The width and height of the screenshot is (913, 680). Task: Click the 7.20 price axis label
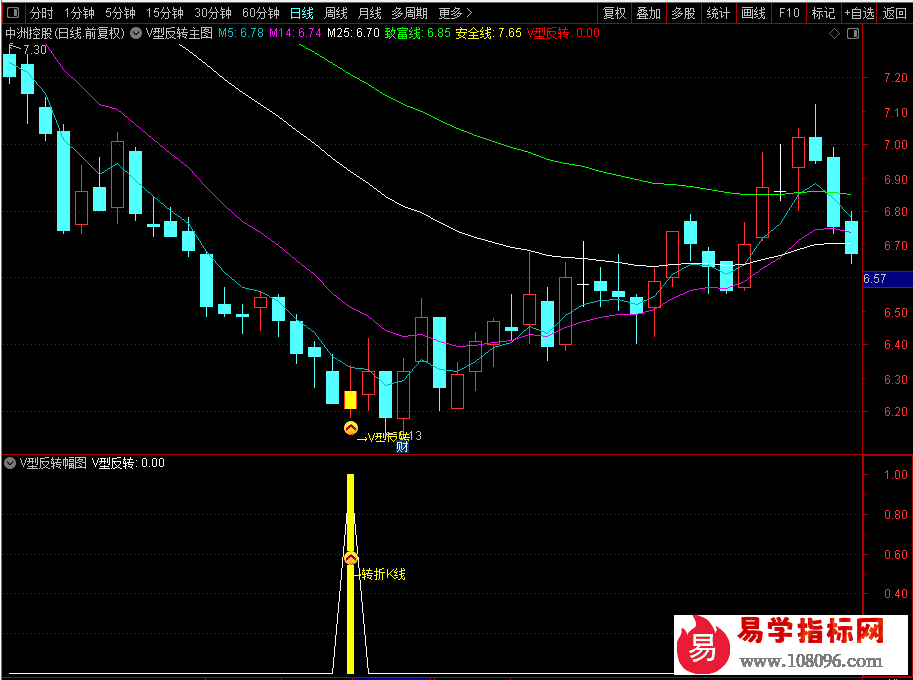tap(896, 77)
